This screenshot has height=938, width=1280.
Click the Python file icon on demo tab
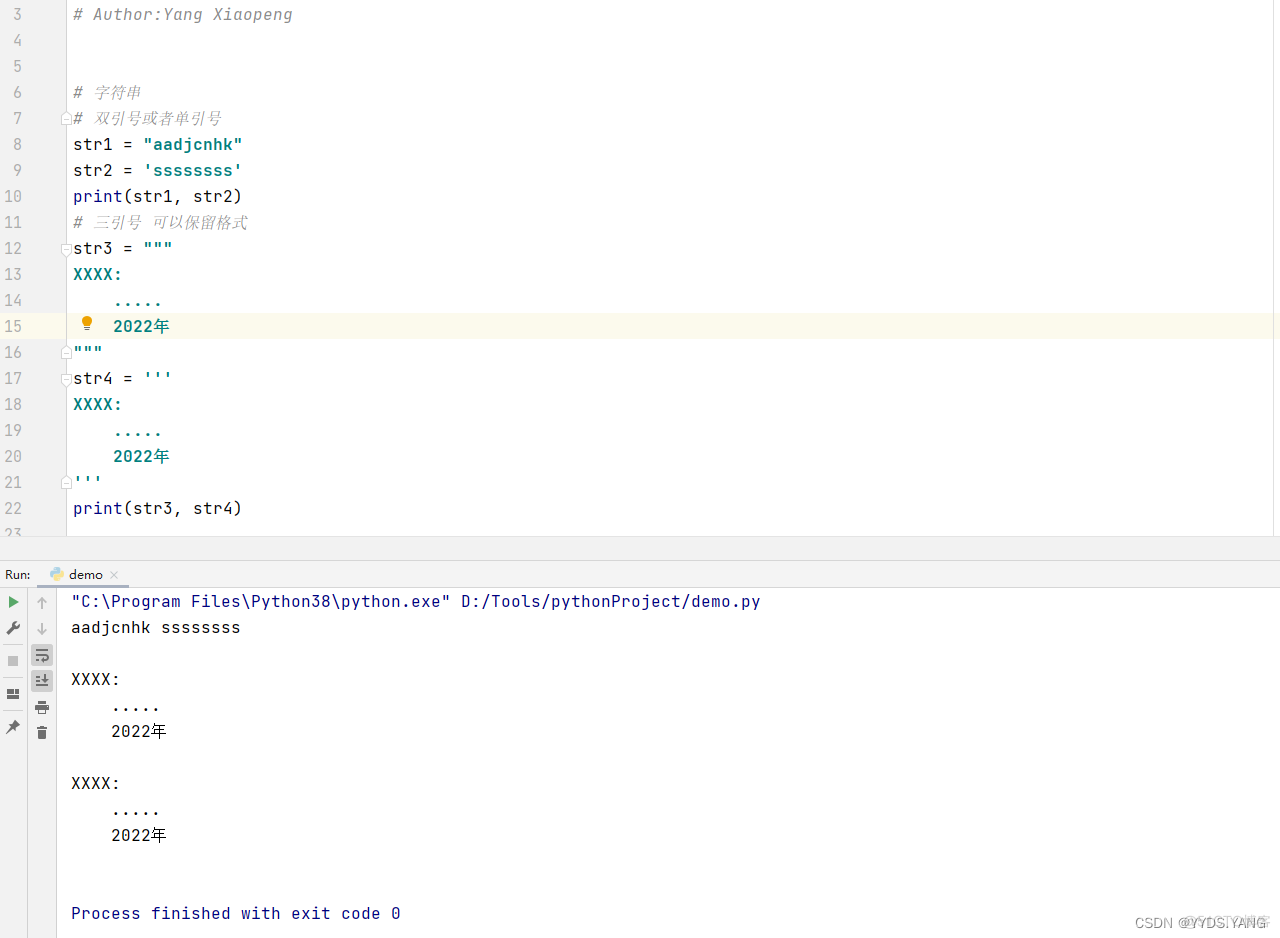(x=57, y=574)
